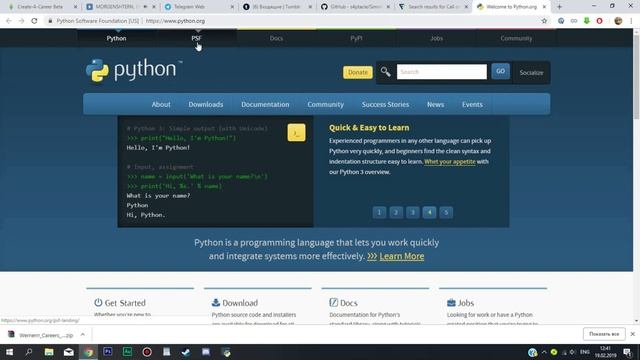The width and height of the screenshot is (640, 360).
Task: Click the red record icon on taskbar
Action: tap(147, 352)
